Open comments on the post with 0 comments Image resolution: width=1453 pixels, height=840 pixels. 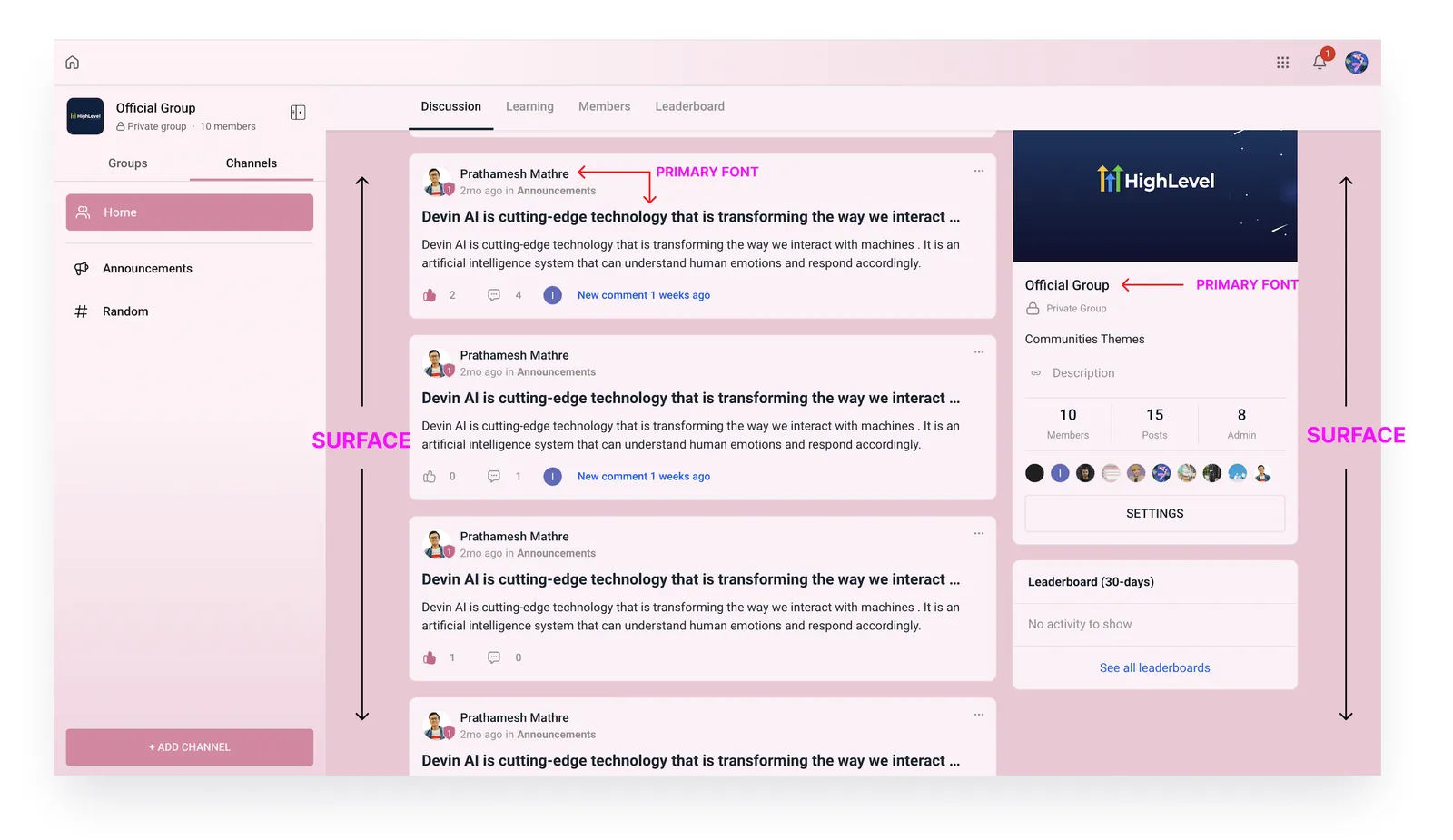click(x=494, y=657)
